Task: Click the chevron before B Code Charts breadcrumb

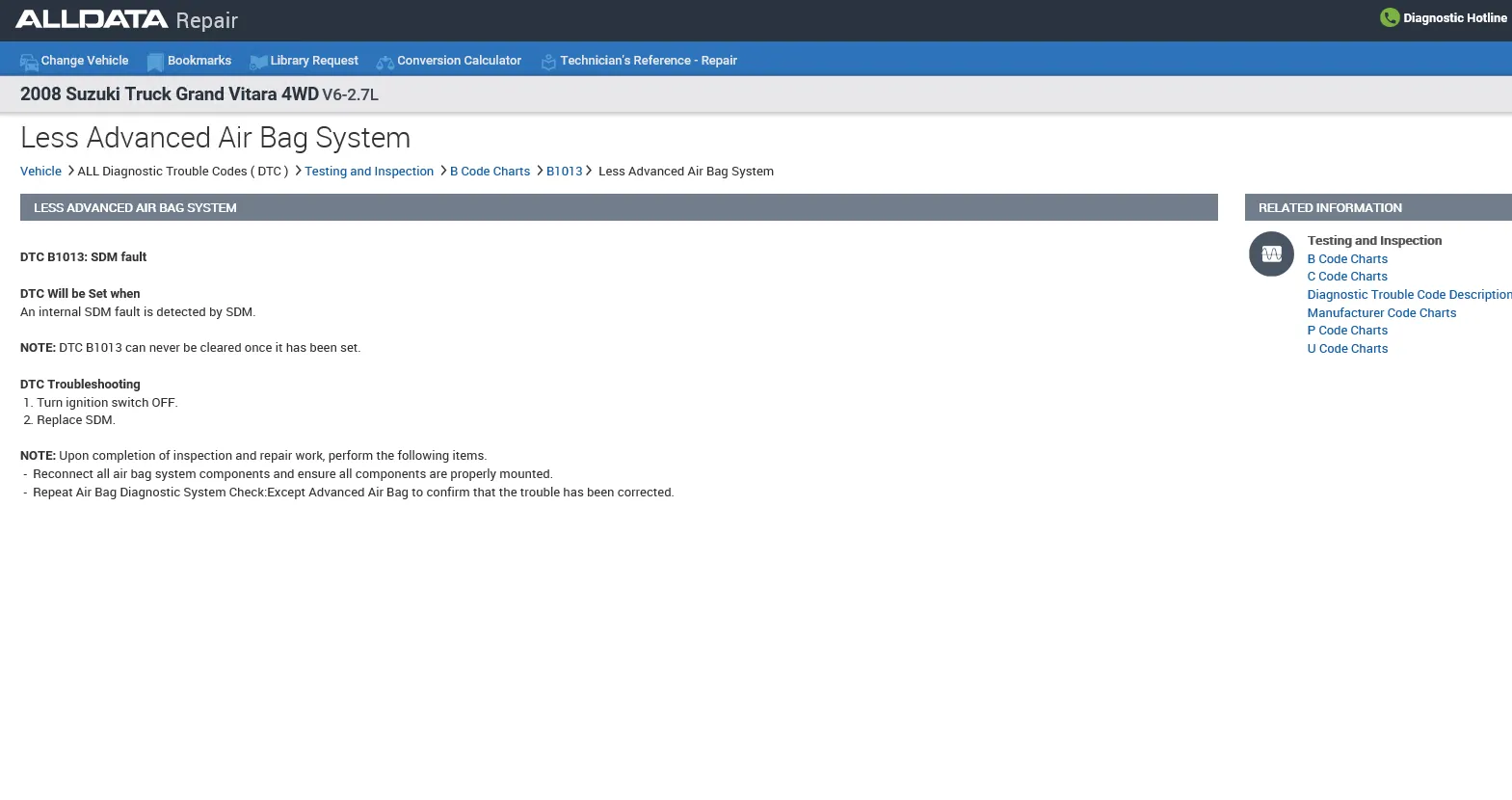Action: (x=443, y=171)
